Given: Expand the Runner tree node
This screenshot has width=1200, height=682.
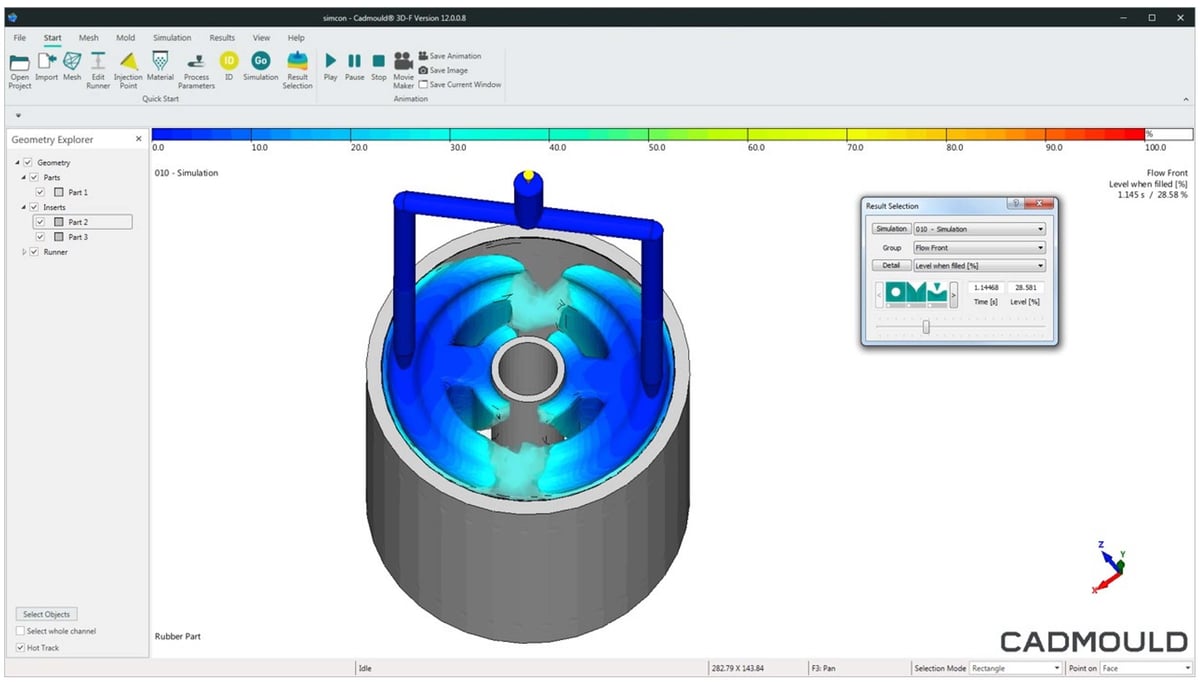Looking at the screenshot, I should point(24,252).
